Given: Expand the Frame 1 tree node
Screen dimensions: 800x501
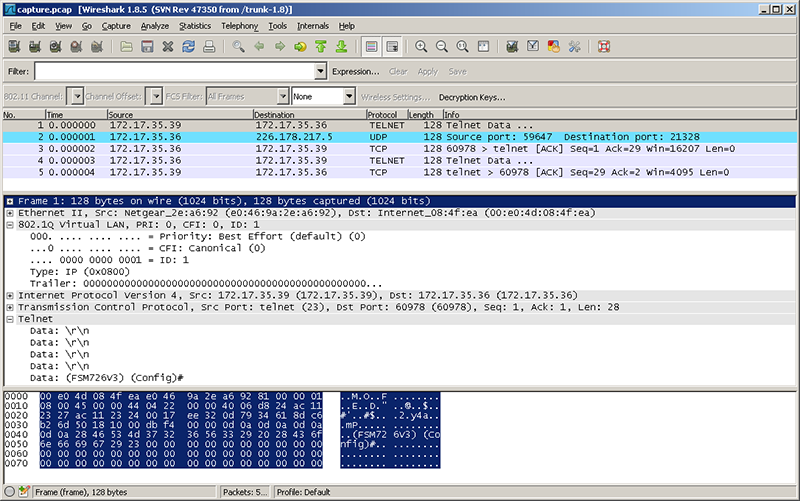Looking at the screenshot, I should (x=10, y=201).
